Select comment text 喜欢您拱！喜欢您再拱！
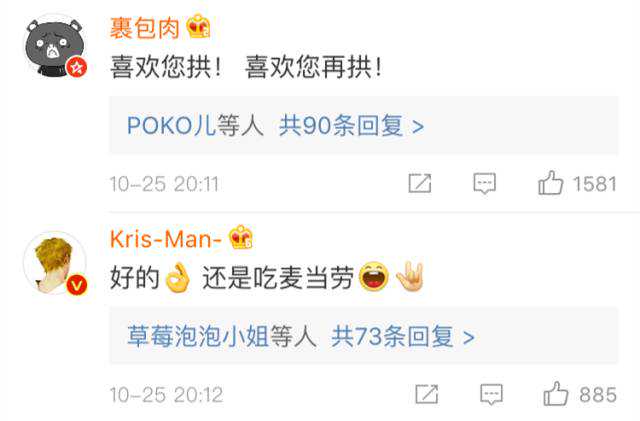This screenshot has height=421, width=640. (x=247, y=67)
